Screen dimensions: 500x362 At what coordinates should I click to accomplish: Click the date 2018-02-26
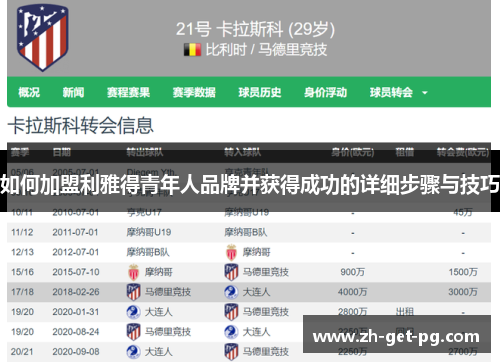pos(76,292)
